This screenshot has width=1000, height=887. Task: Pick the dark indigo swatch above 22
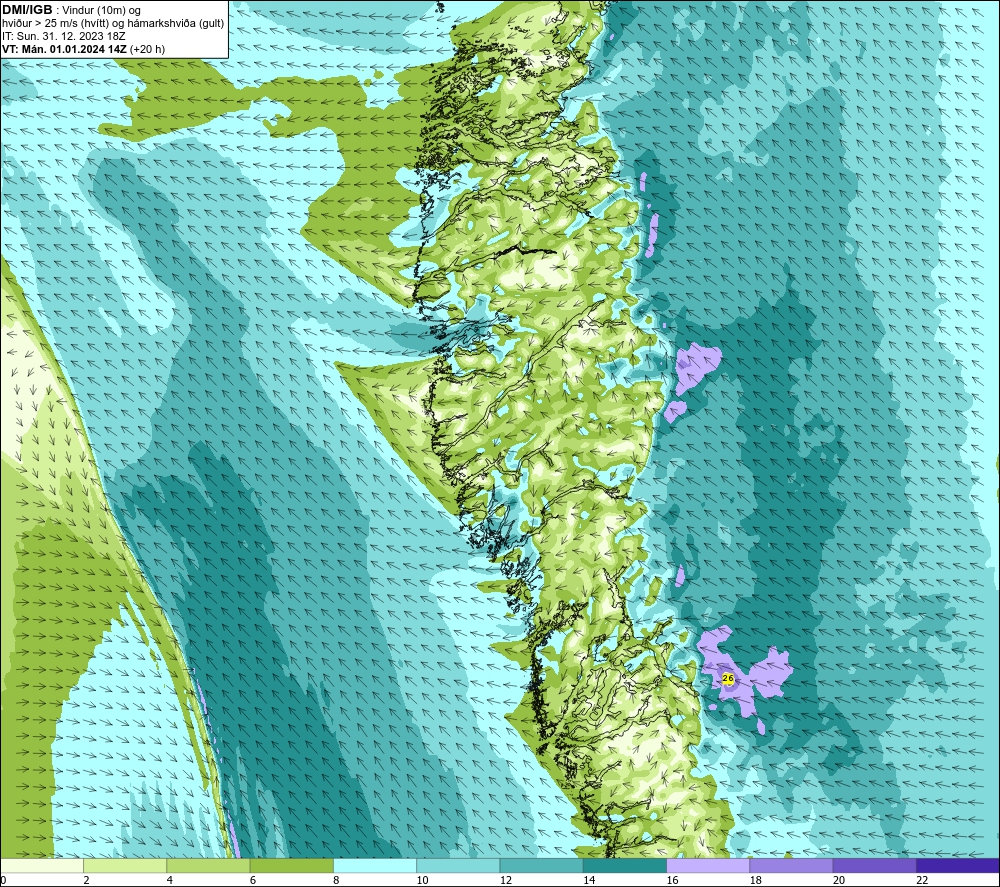coord(958,866)
